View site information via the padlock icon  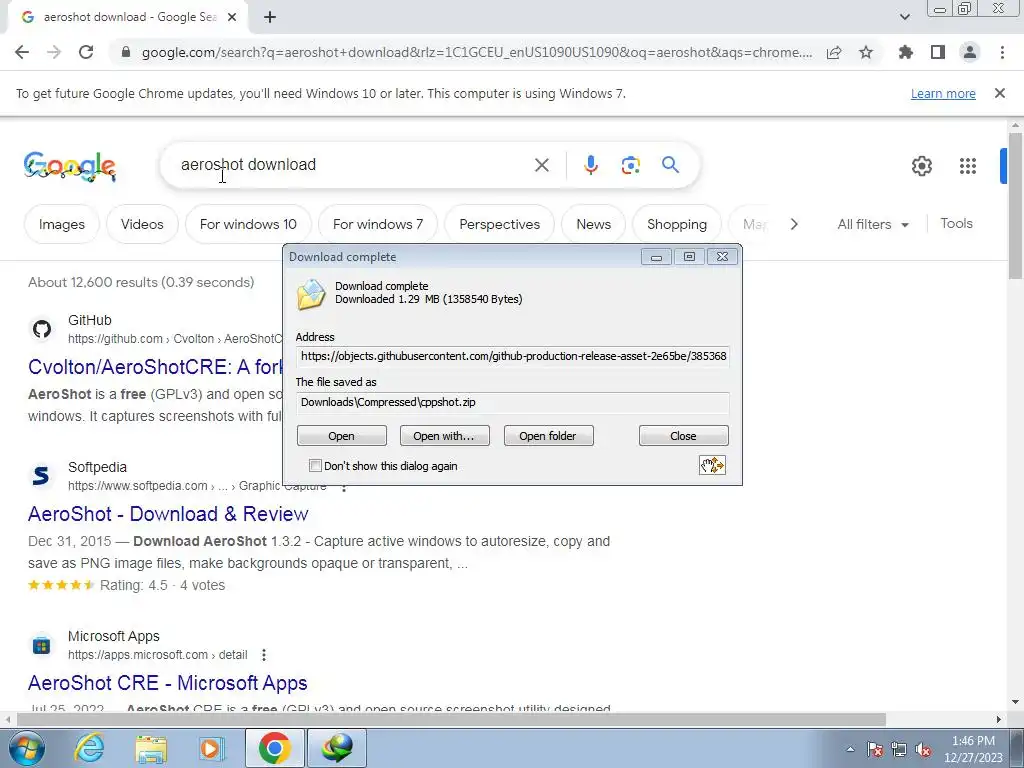click(x=126, y=52)
